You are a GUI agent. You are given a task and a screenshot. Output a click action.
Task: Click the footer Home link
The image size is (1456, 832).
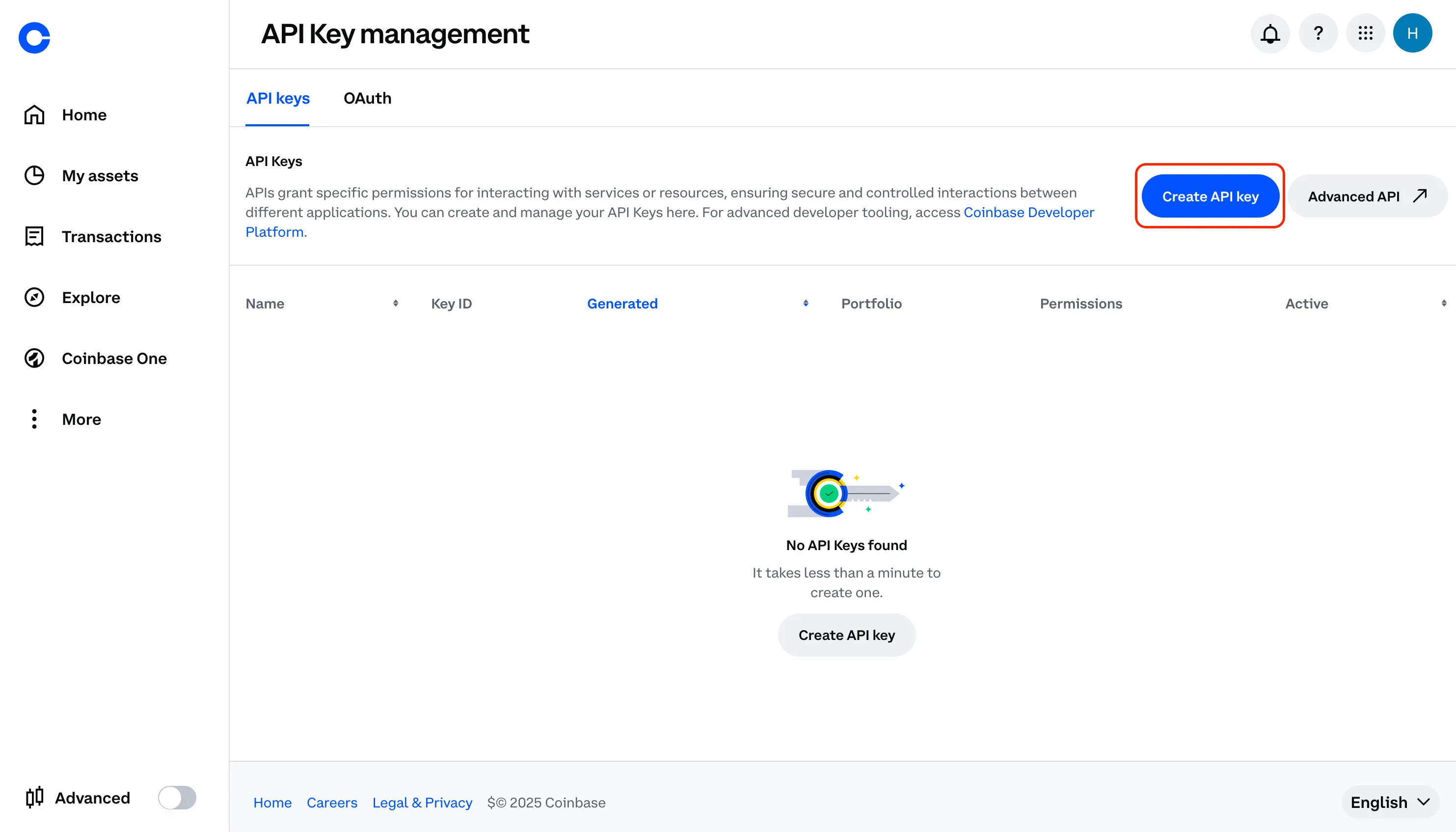pyautogui.click(x=272, y=803)
